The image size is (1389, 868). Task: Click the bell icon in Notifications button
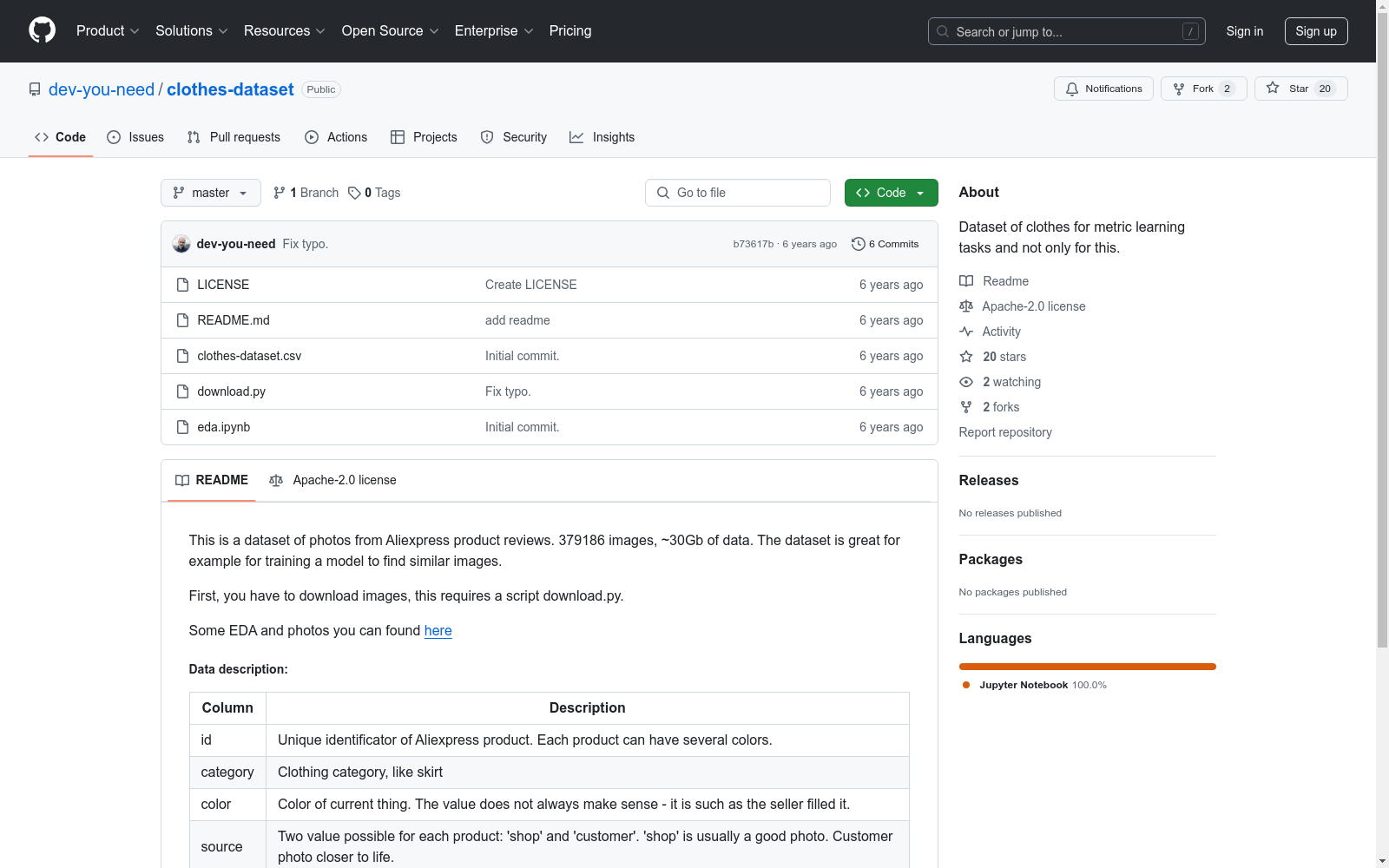(x=1072, y=89)
